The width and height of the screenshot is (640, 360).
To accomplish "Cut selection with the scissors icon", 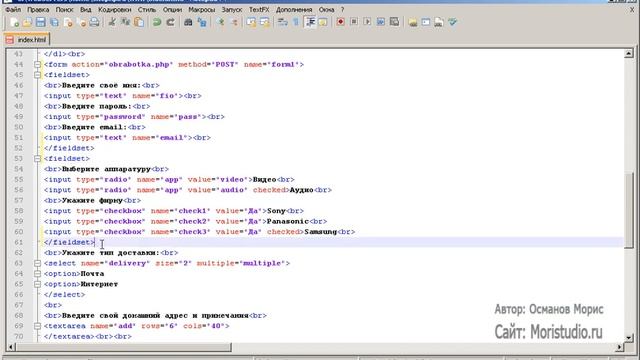I will coord(112,22).
